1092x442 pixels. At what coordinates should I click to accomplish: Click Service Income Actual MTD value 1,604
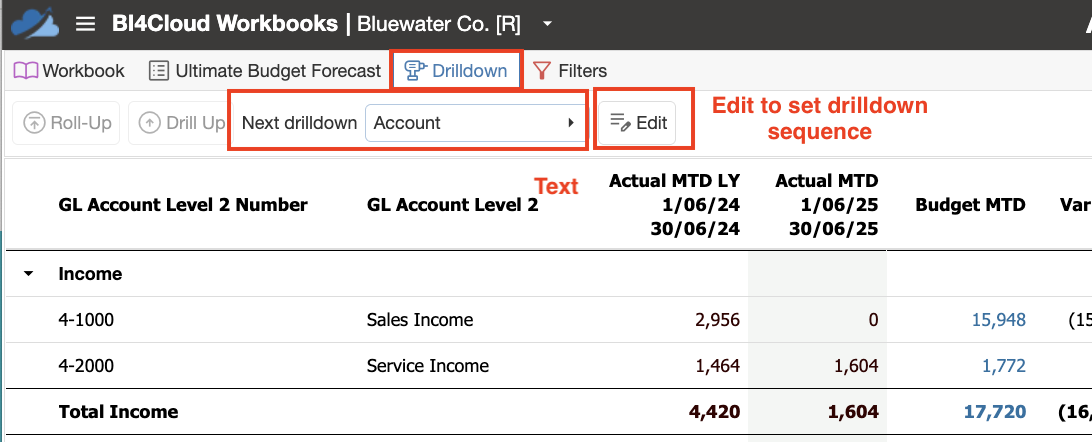[855, 365]
